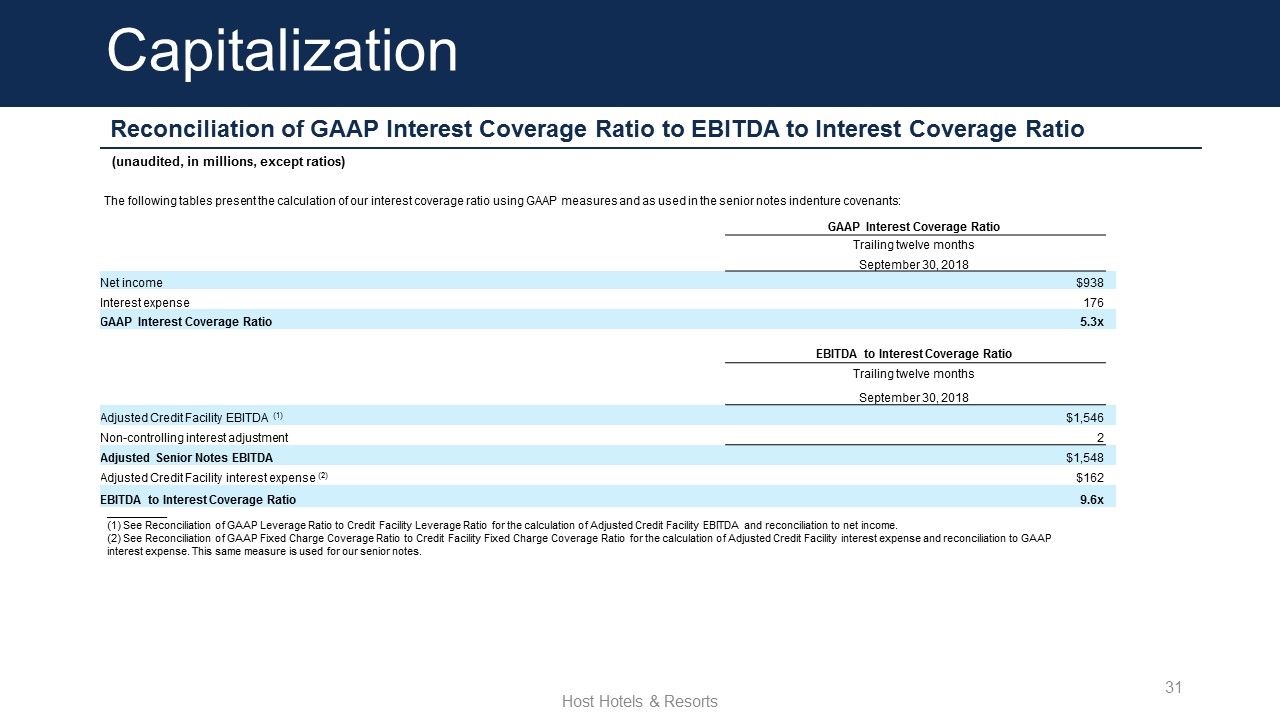Viewport: 1280px width, 720px height.
Task: Click the Capitalization slide title
Action: pyautogui.click(x=282, y=50)
